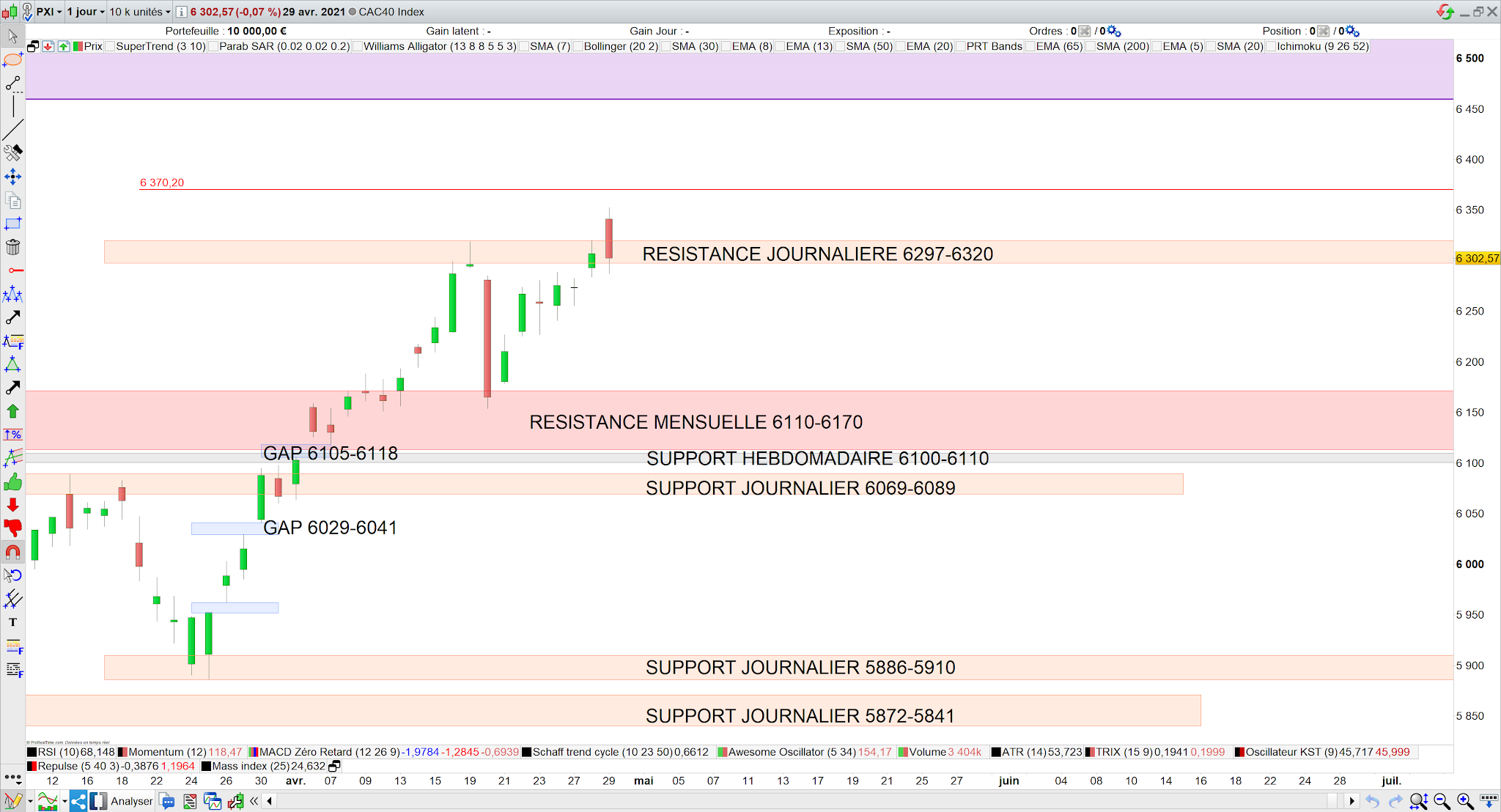Viewport: 1501px width, 812px height.
Task: Click the info icon beside the price
Action: click(x=181, y=12)
